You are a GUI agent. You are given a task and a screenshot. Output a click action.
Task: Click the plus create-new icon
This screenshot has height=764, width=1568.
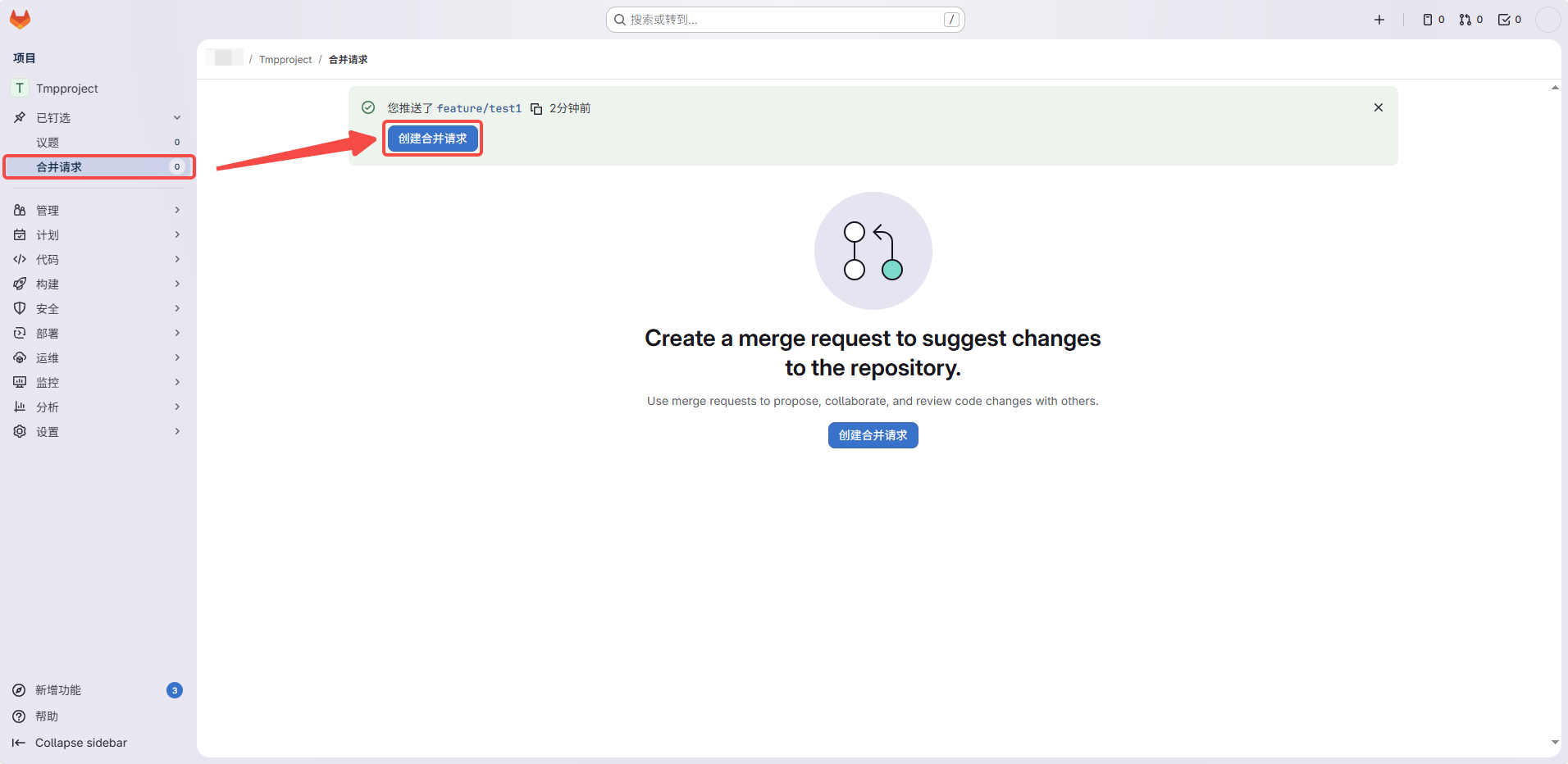coord(1379,20)
